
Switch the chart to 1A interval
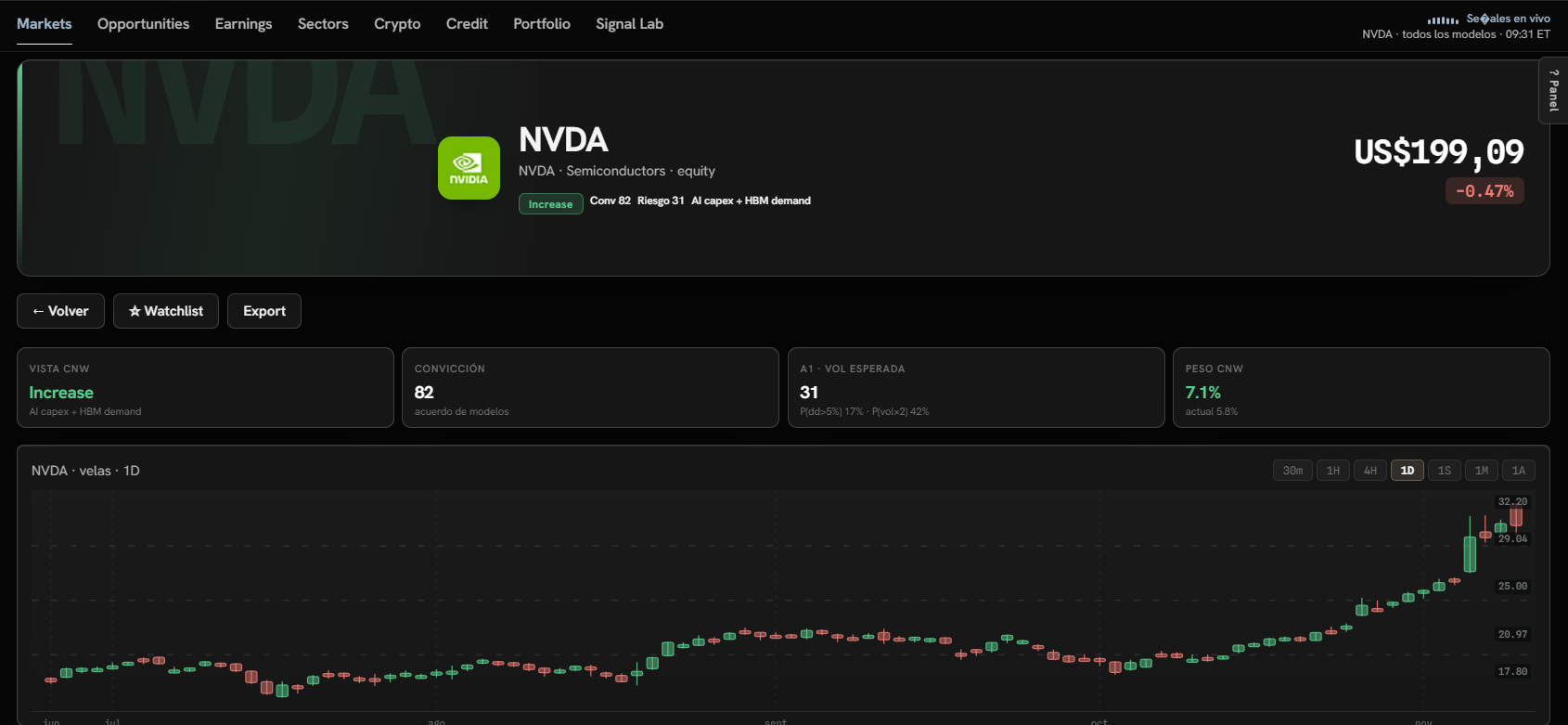coord(1519,471)
